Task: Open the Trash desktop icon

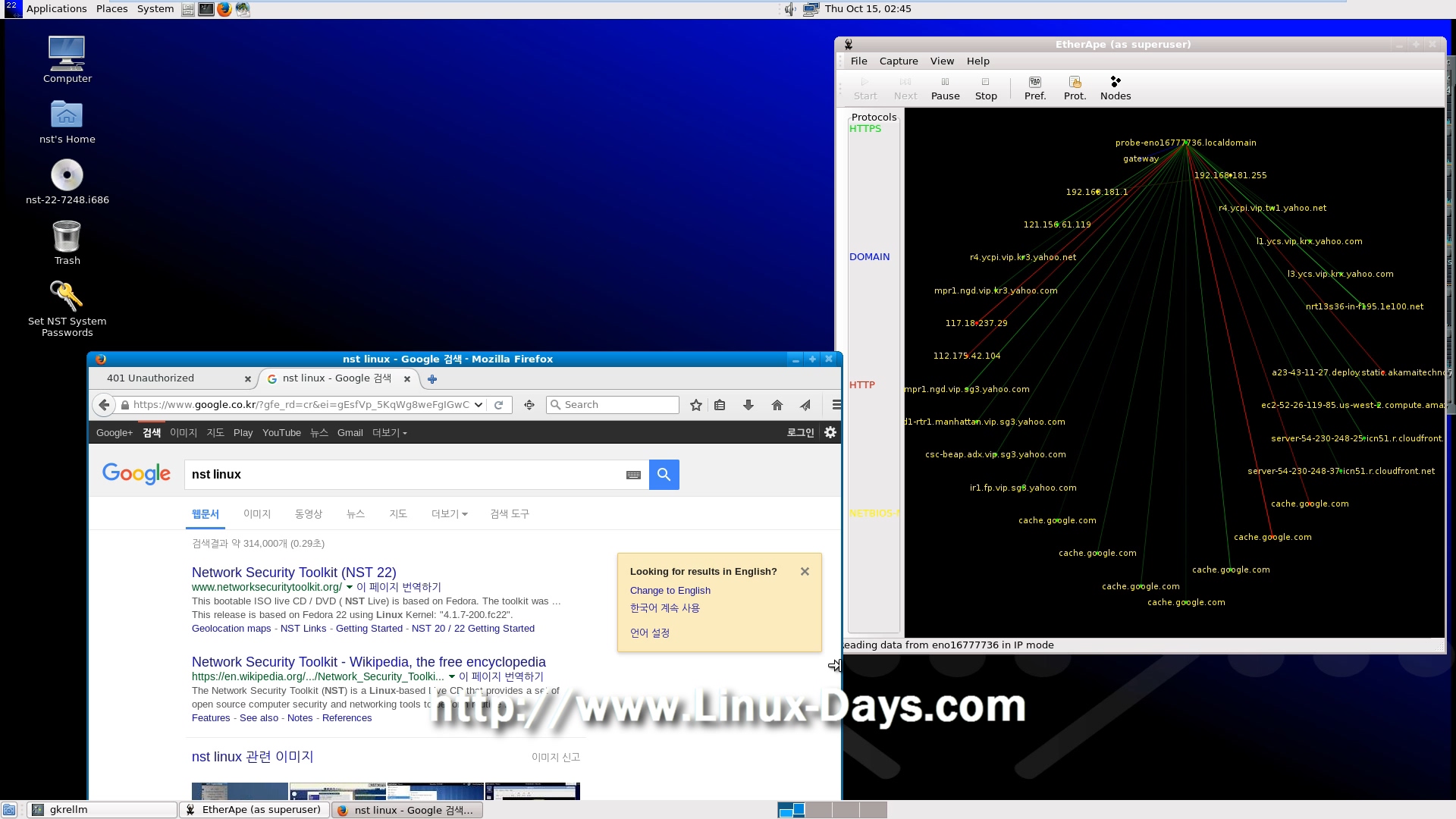Action: pos(67,243)
